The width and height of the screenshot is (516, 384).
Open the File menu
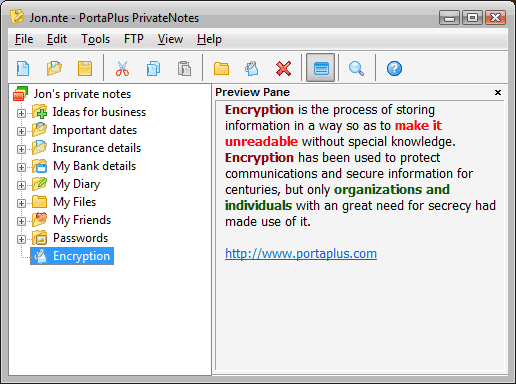24,39
